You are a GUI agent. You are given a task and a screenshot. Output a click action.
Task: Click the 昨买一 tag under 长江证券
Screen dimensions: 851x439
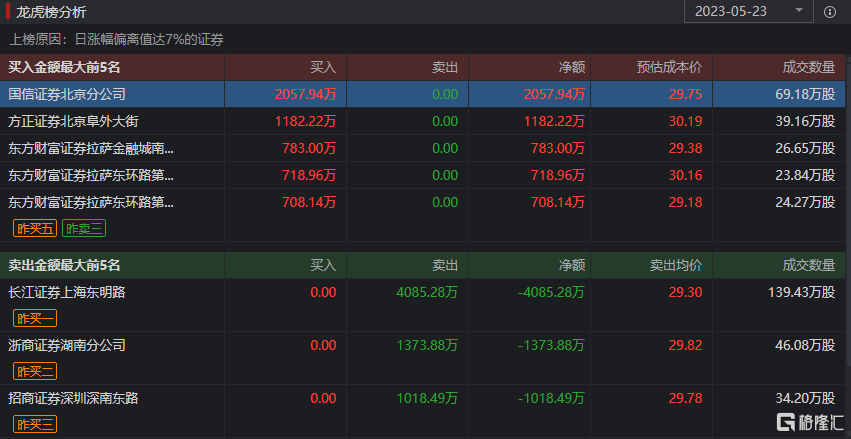pos(35,319)
